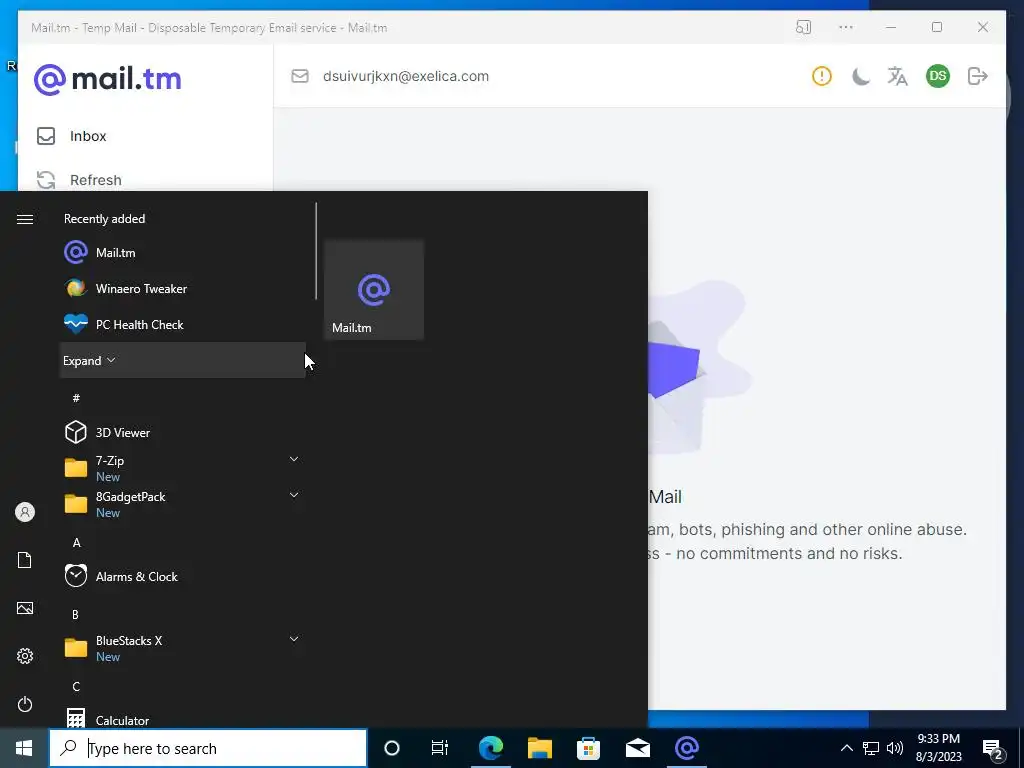The height and width of the screenshot is (768, 1024).
Task: Open Task View on taskbar
Action: point(440,748)
